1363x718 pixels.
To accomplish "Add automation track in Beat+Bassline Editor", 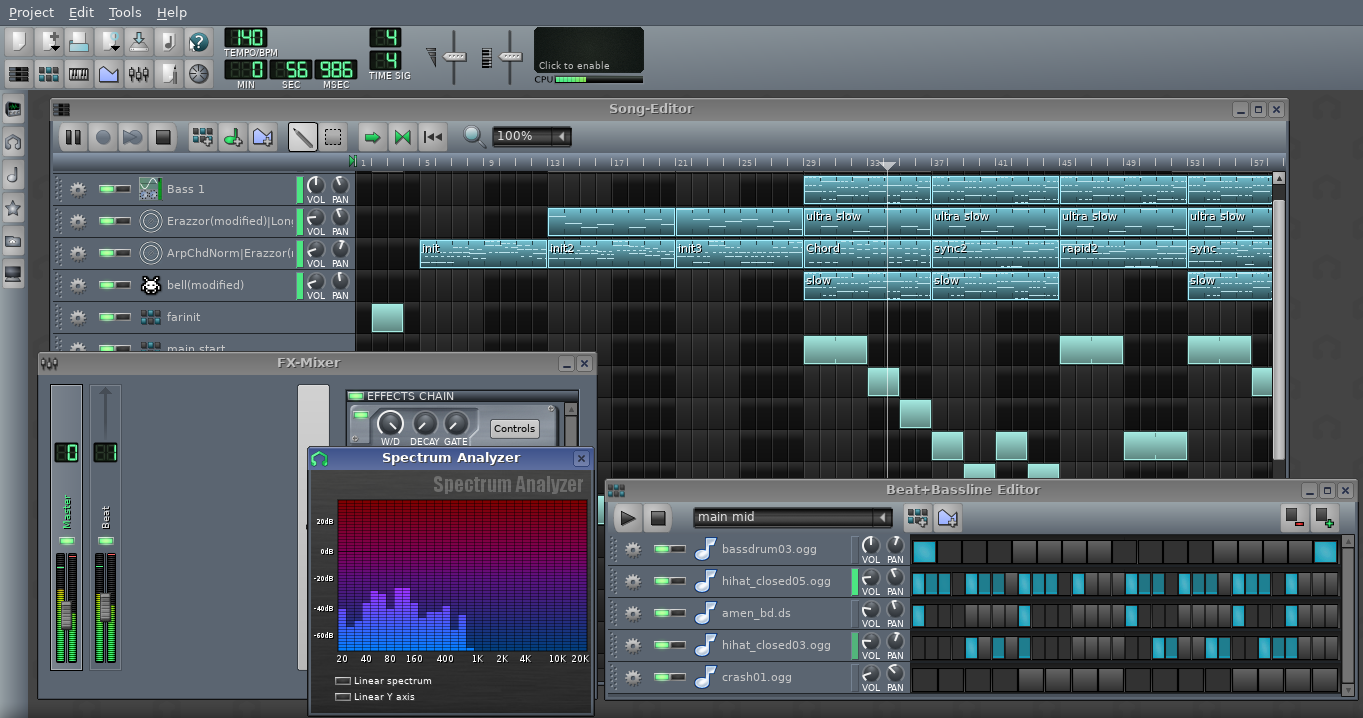I will tap(948, 517).
